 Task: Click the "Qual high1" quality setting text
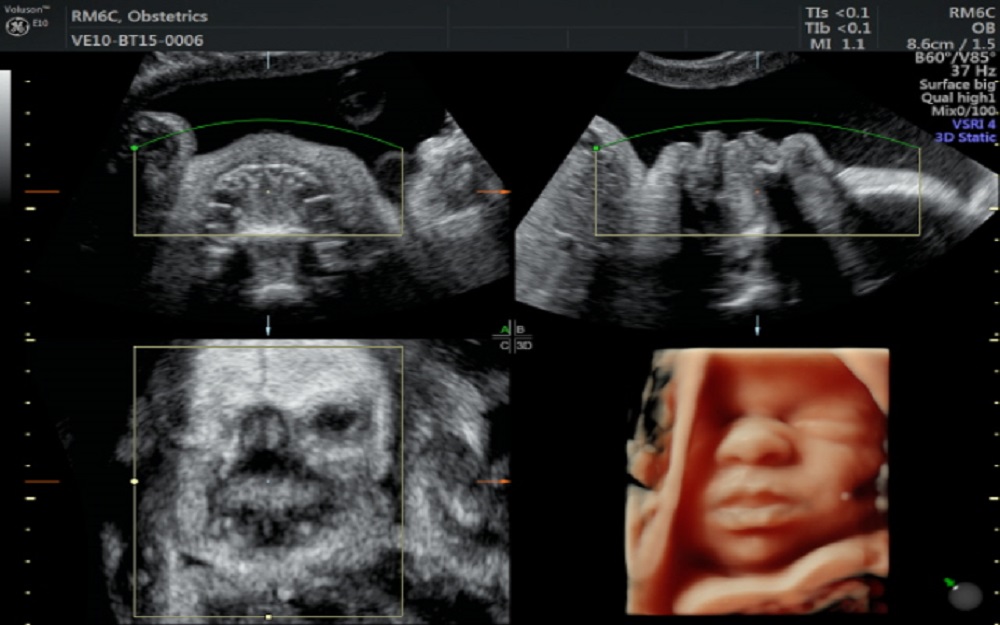[958, 98]
